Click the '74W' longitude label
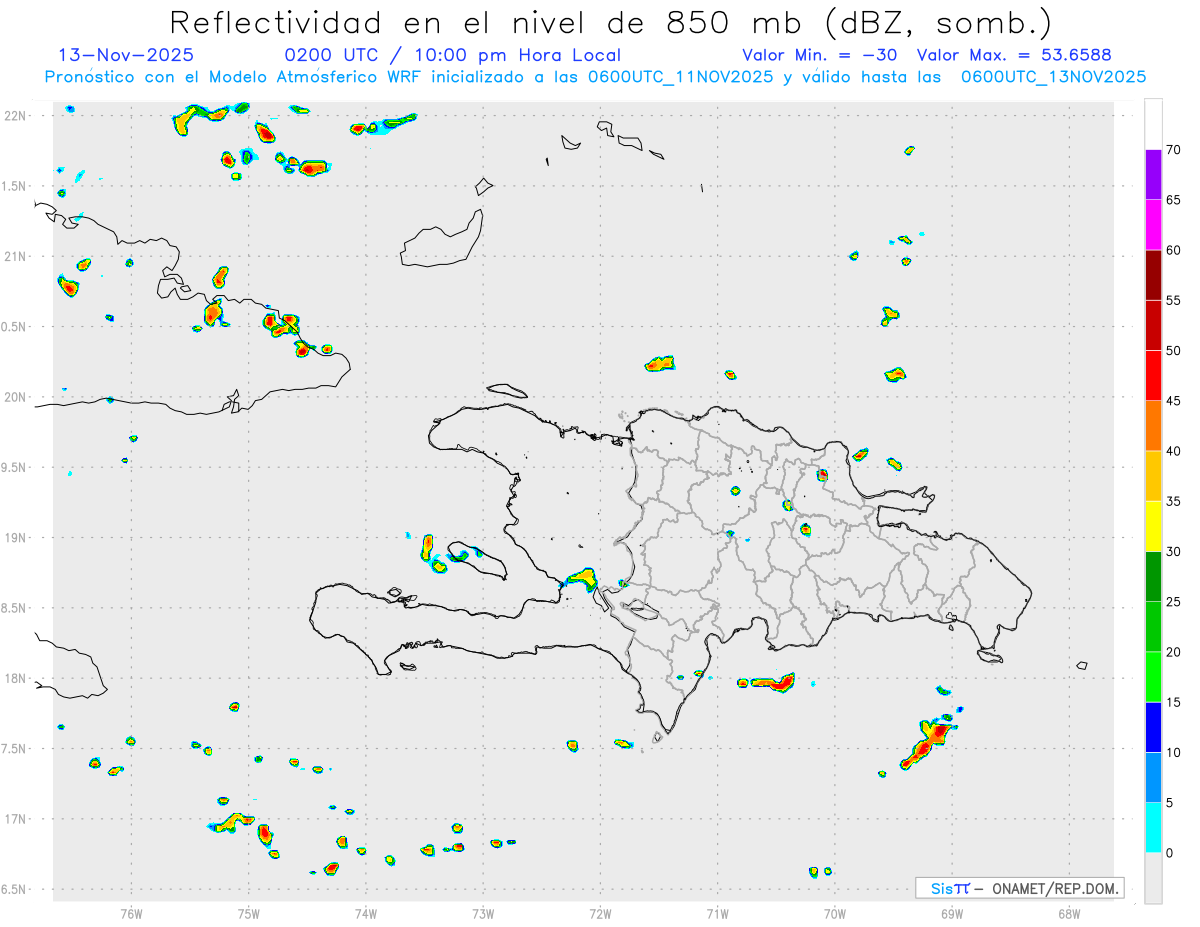Image resolution: width=1200 pixels, height=927 pixels. point(366,913)
